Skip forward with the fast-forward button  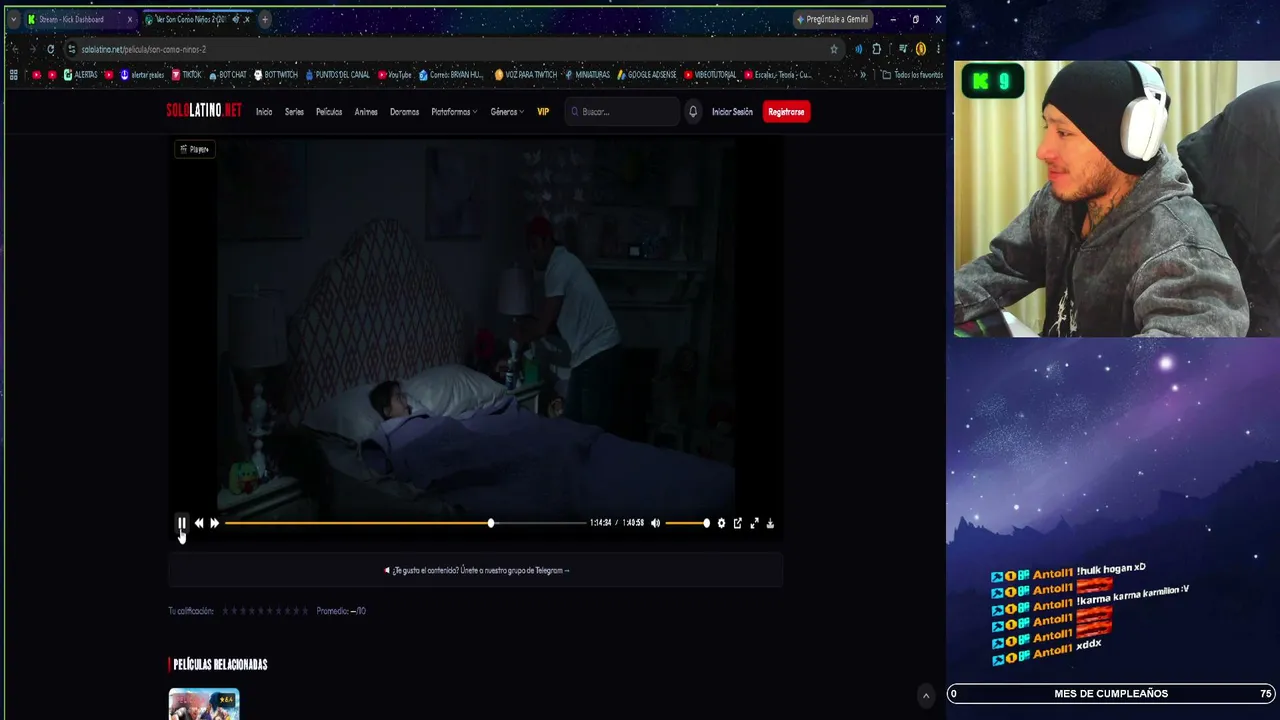tap(214, 523)
